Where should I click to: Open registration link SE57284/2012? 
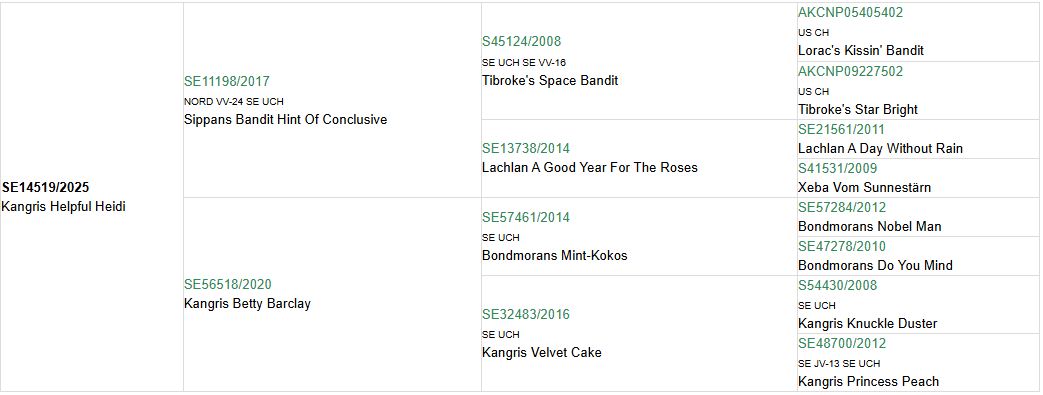842,207
